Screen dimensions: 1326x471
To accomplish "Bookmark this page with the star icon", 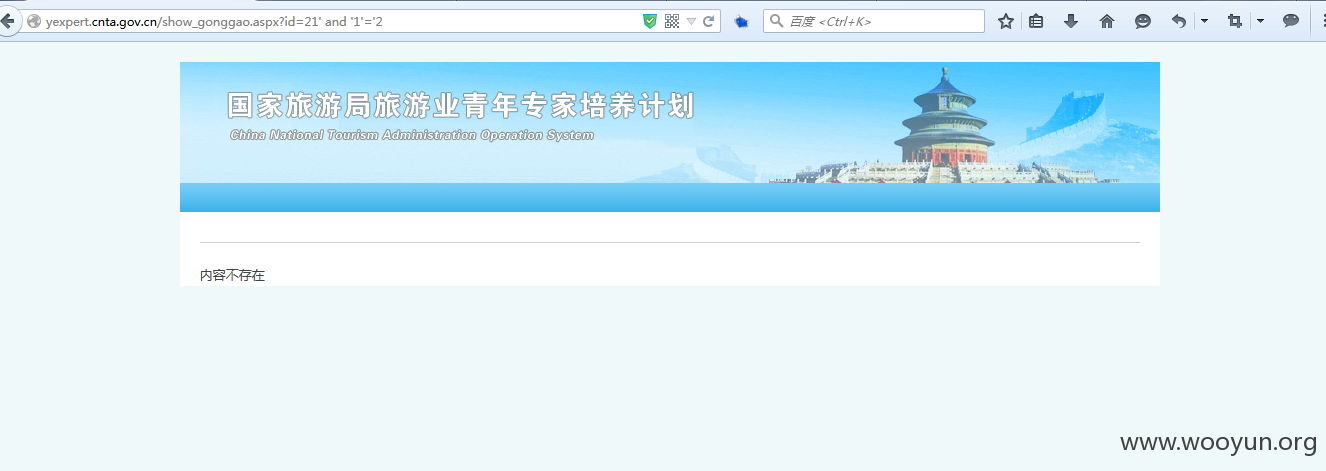I will click(x=1006, y=21).
